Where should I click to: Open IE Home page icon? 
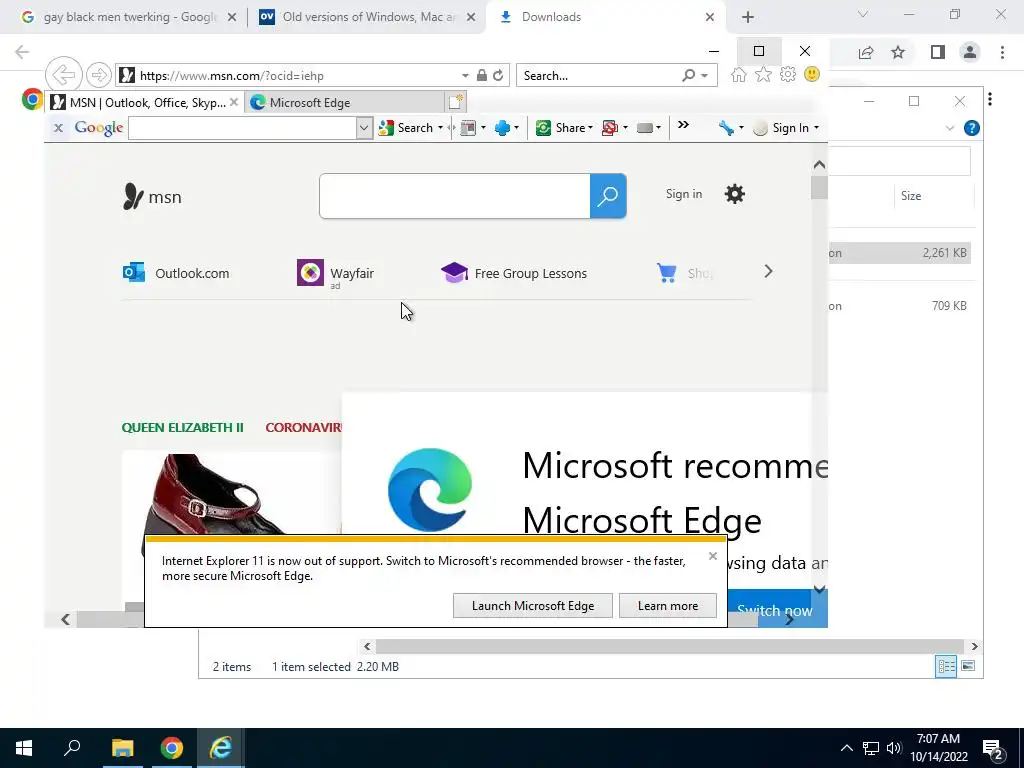coord(739,74)
